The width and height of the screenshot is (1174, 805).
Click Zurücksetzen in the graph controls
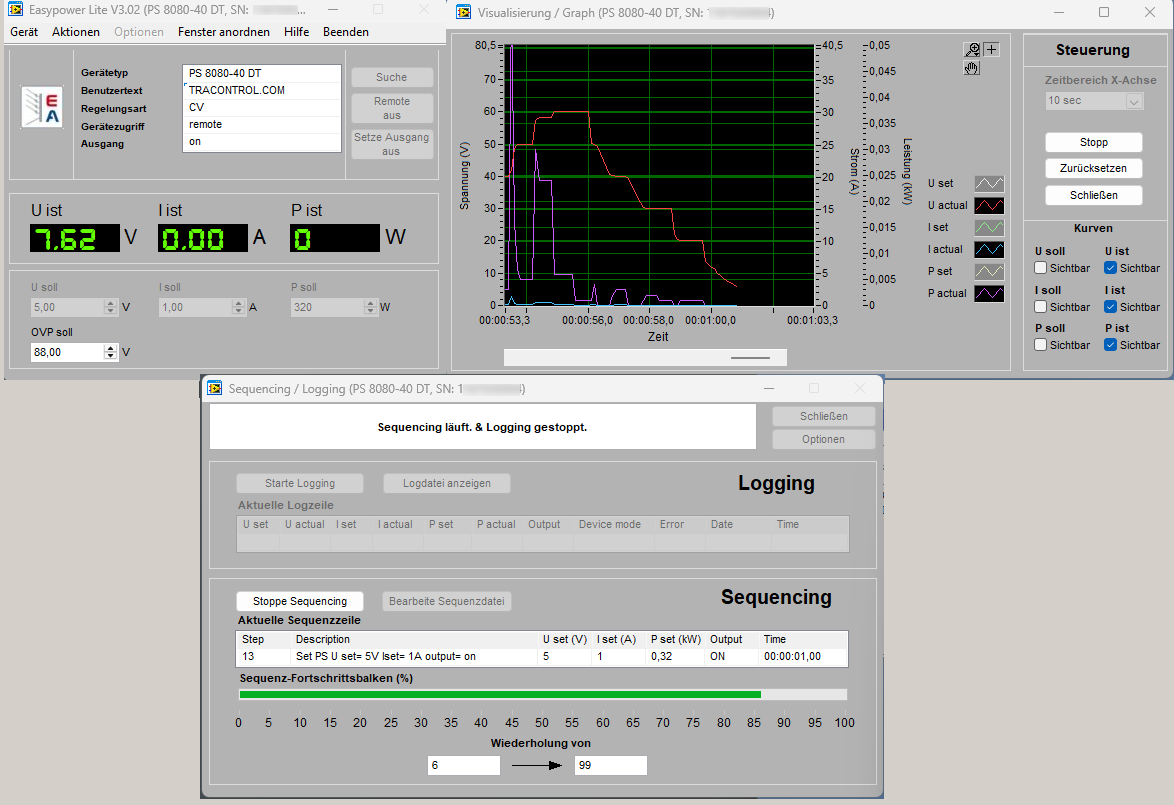(1093, 169)
